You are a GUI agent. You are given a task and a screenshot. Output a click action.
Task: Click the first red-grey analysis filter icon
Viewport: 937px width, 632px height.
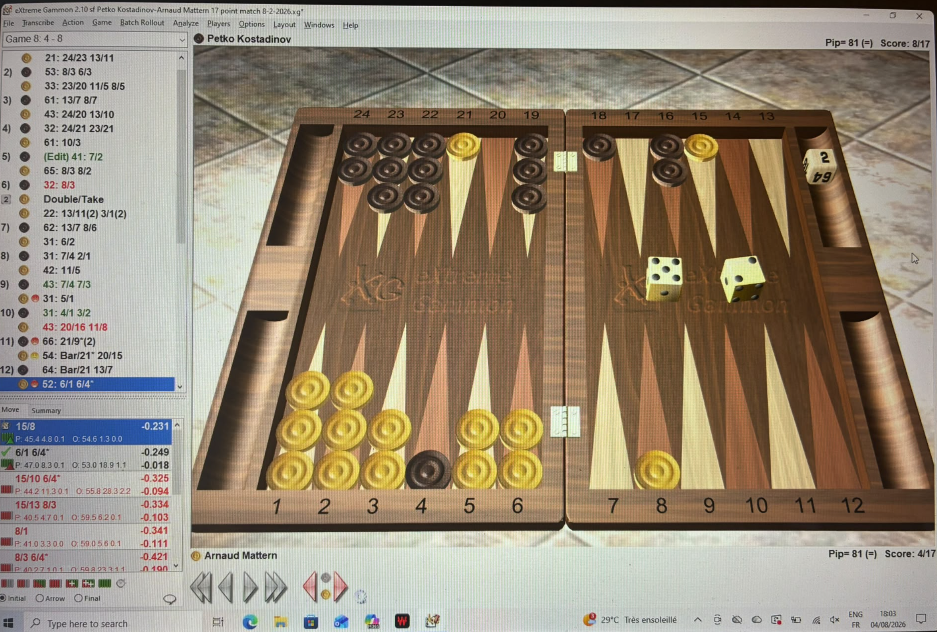click(x=7, y=583)
